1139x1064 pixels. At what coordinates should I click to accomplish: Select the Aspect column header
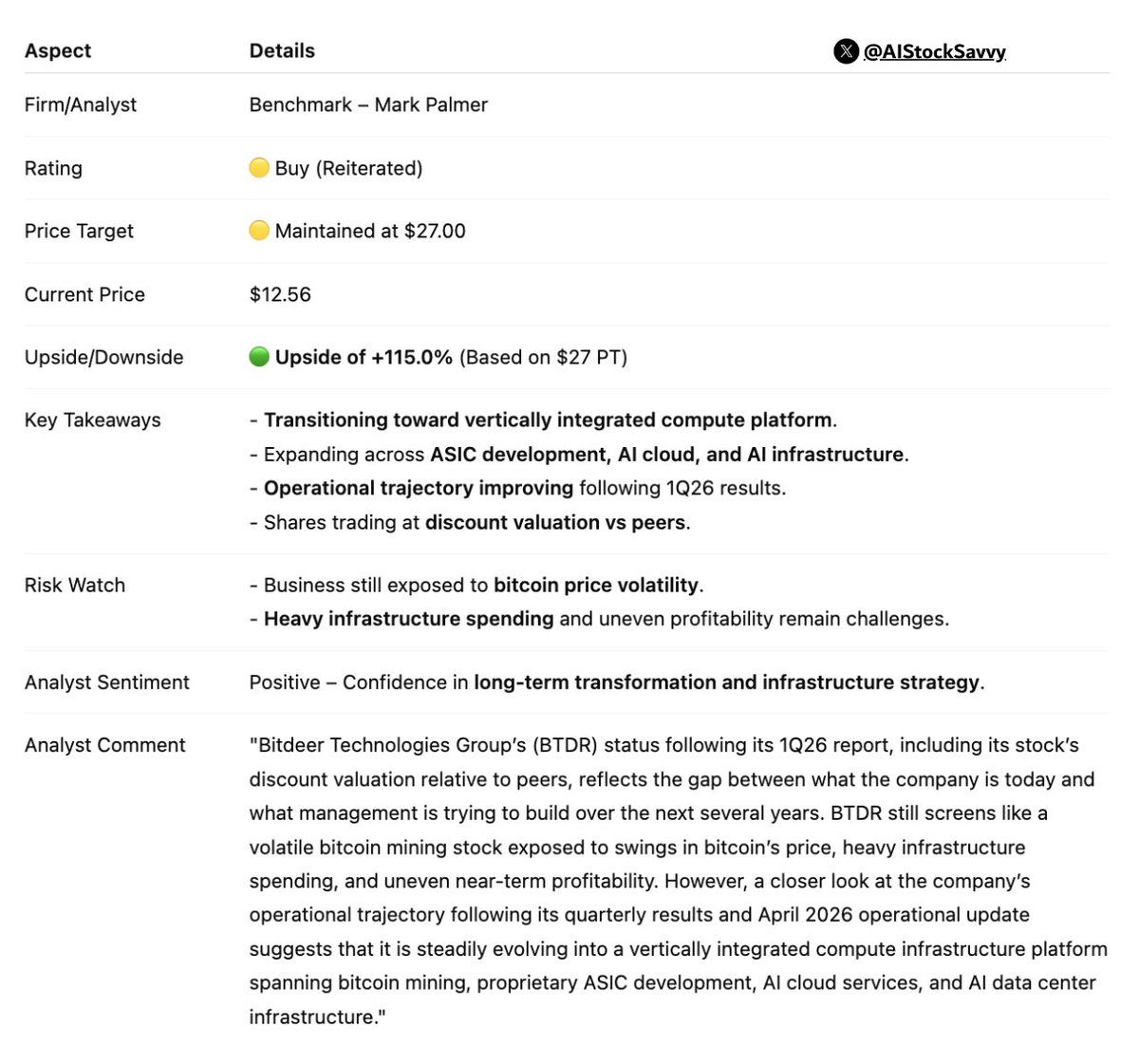pyautogui.click(x=58, y=51)
